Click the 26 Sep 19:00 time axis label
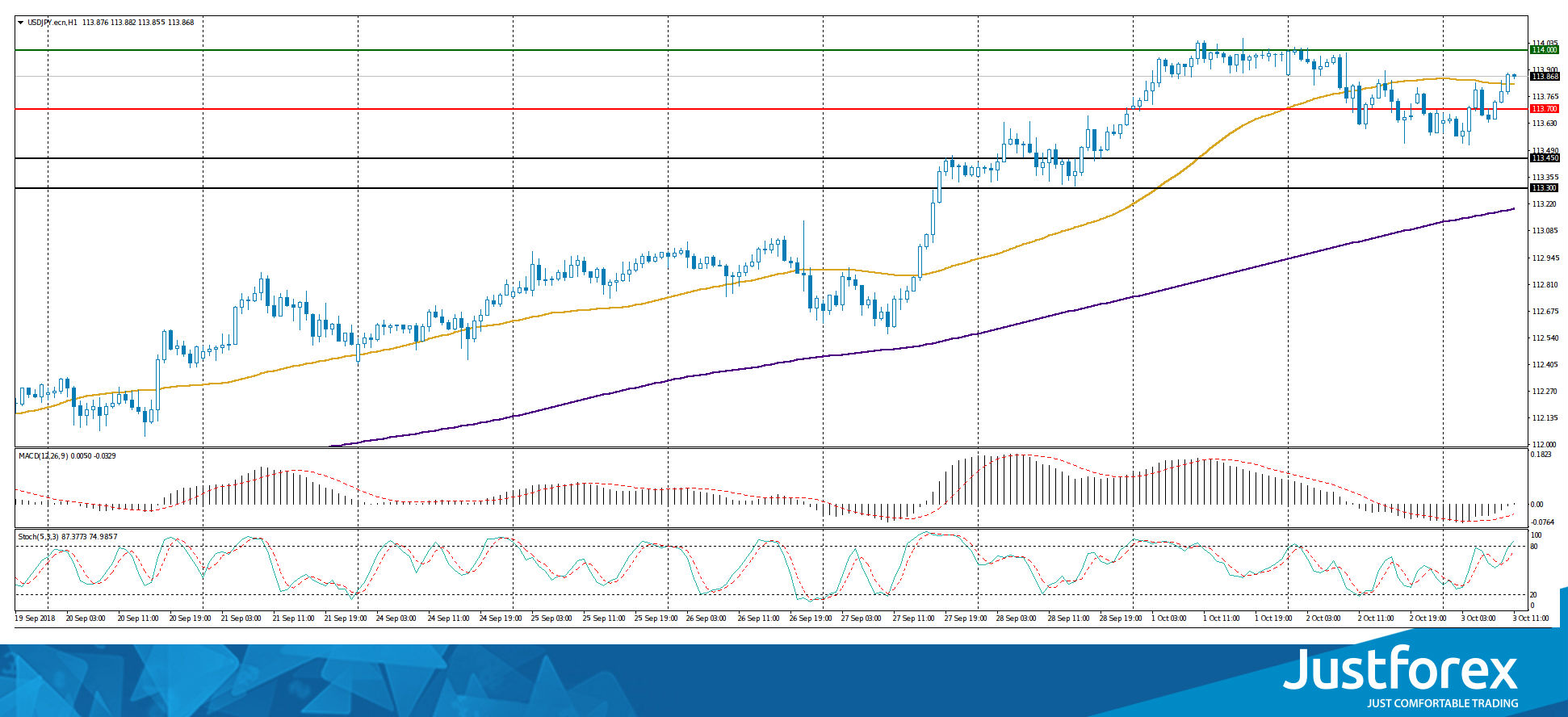 811,618
